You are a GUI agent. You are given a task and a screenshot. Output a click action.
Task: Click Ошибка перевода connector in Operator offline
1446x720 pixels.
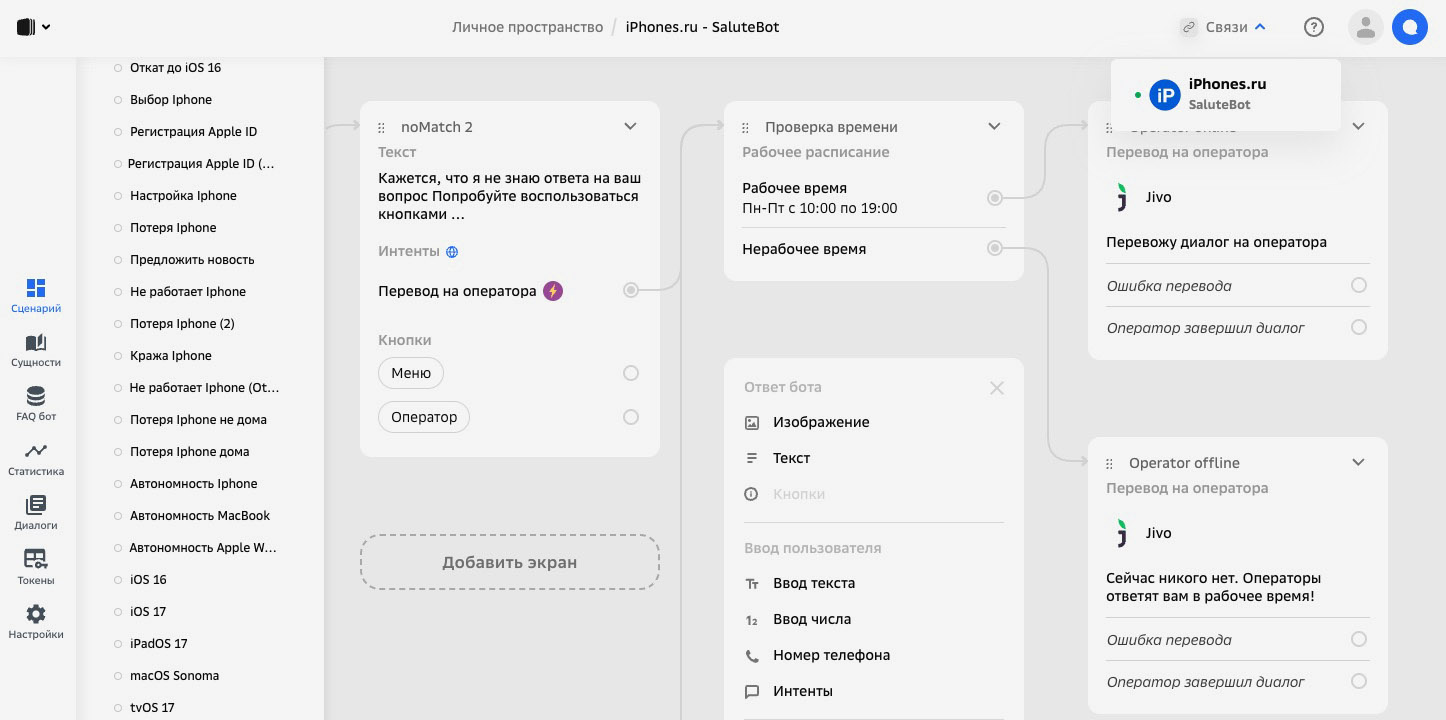1358,640
